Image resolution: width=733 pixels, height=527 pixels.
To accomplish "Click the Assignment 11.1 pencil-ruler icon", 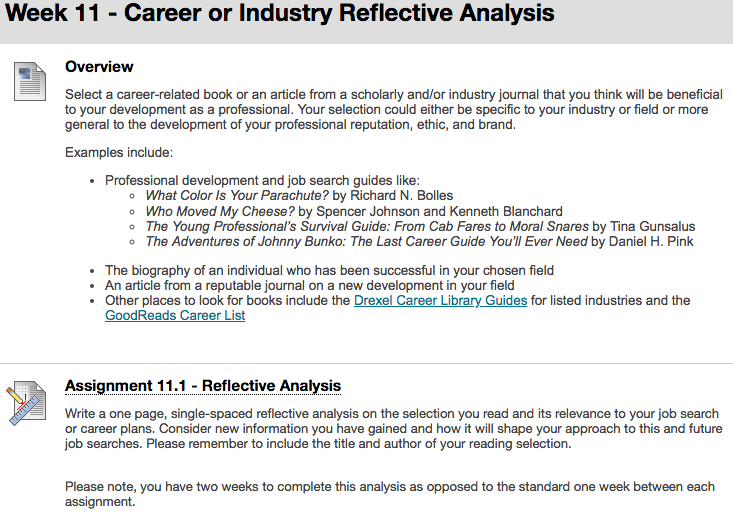I will click(x=26, y=403).
